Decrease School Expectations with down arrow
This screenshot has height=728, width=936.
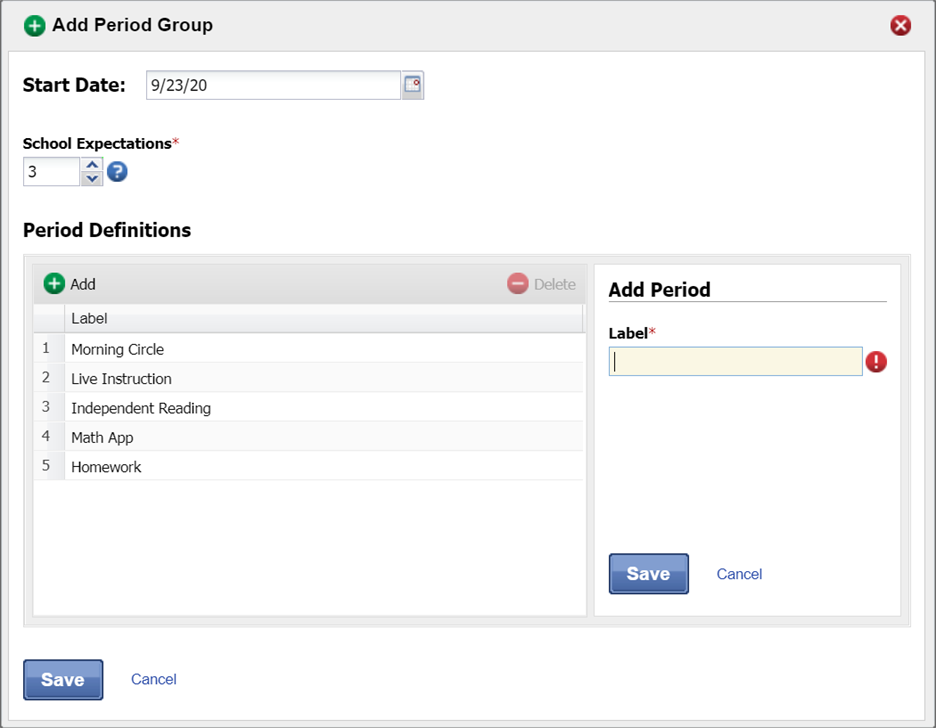tap(92, 179)
